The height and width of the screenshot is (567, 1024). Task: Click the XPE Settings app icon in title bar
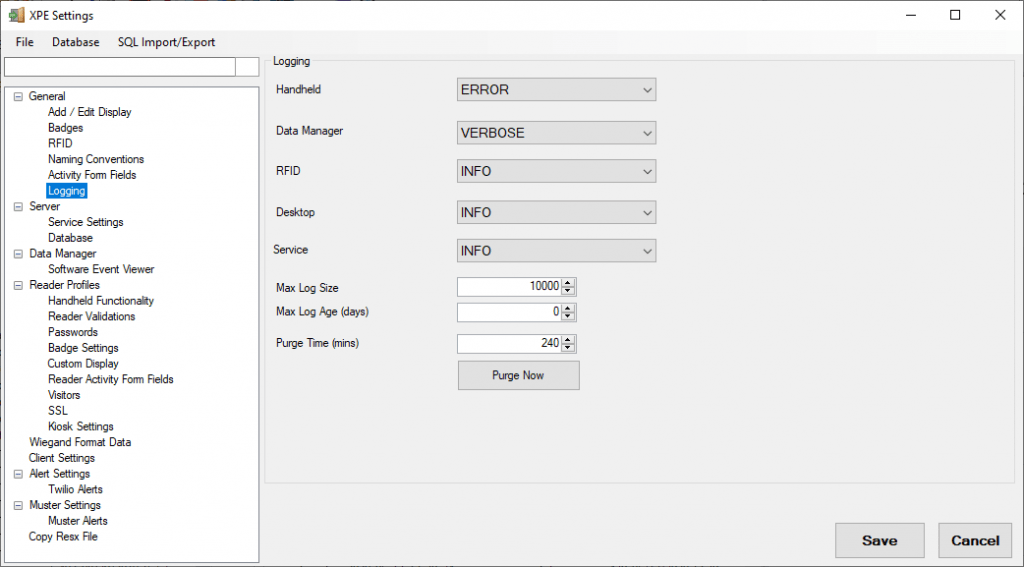[x=16, y=15]
